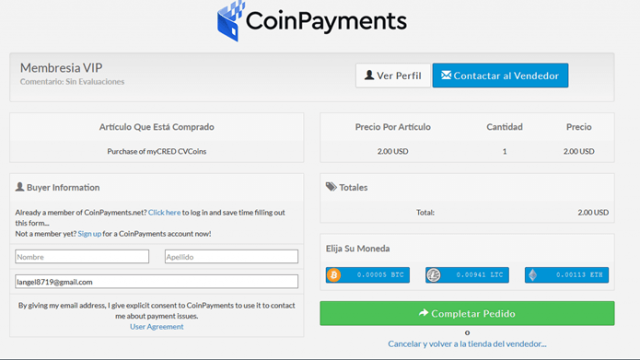The image size is (640, 360).
Task: Contact the seller via Contactar al Vendedor
Action: pos(500,76)
